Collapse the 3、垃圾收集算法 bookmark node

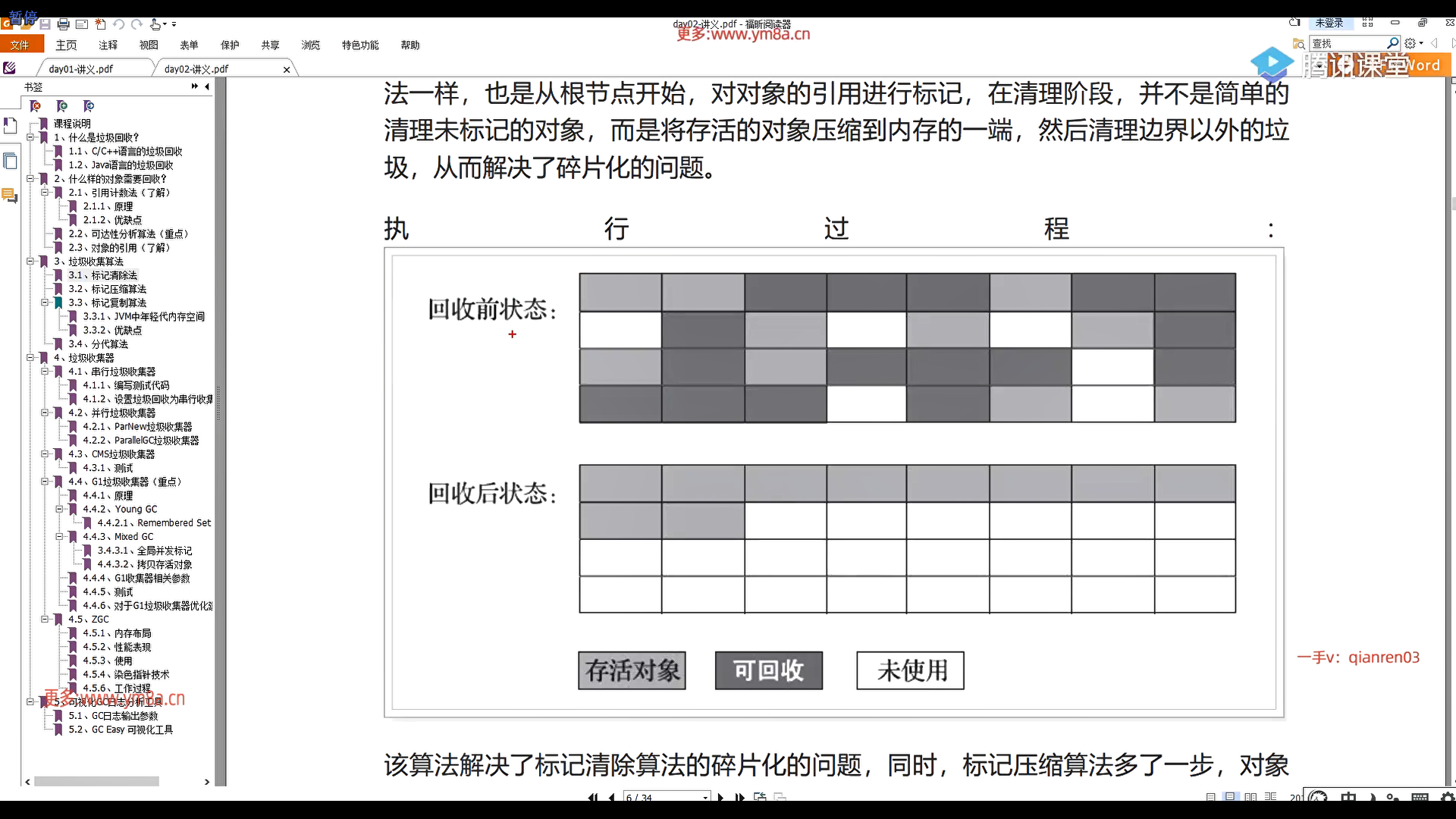click(30, 261)
